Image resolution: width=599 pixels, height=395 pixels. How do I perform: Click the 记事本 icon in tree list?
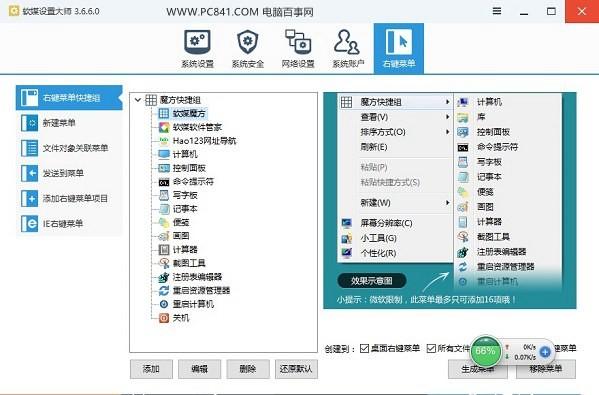(164, 209)
